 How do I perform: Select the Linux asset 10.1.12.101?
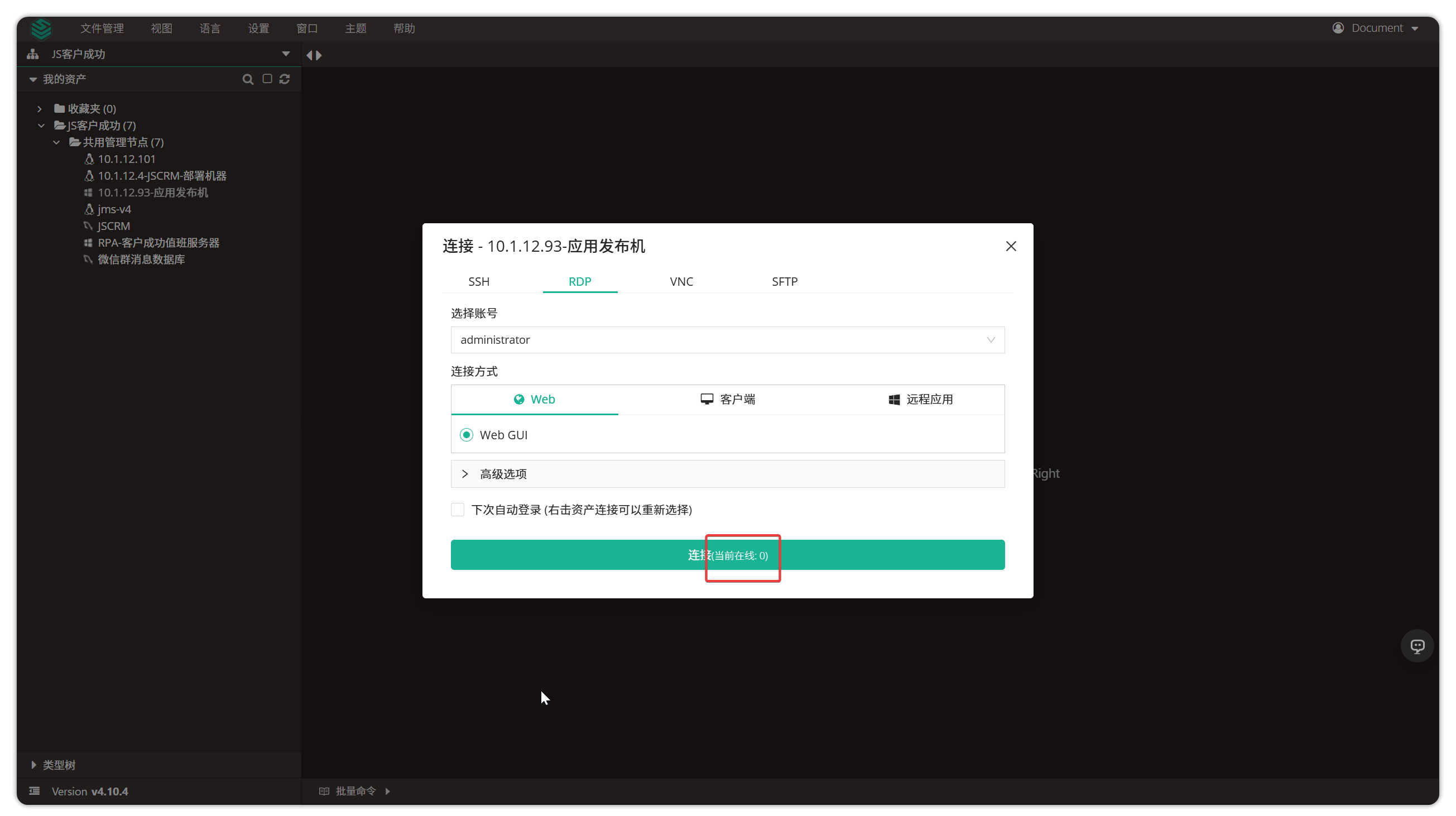coord(126,159)
